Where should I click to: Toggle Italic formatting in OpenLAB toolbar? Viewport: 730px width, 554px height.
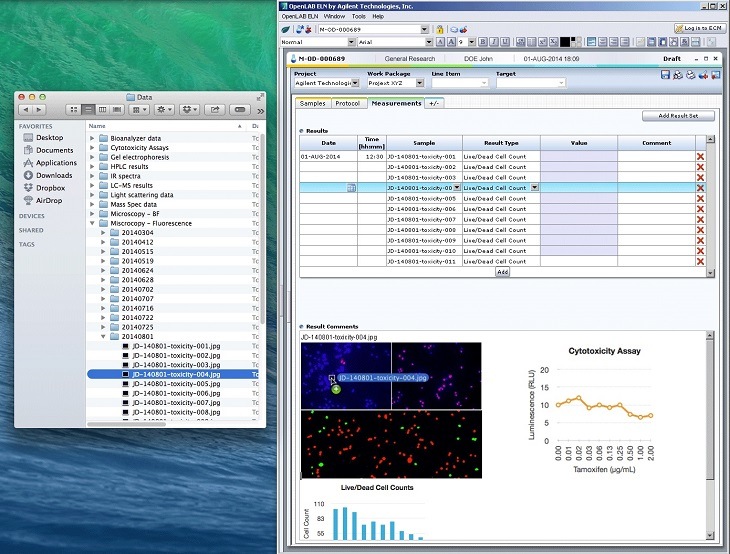pyautogui.click(x=494, y=42)
